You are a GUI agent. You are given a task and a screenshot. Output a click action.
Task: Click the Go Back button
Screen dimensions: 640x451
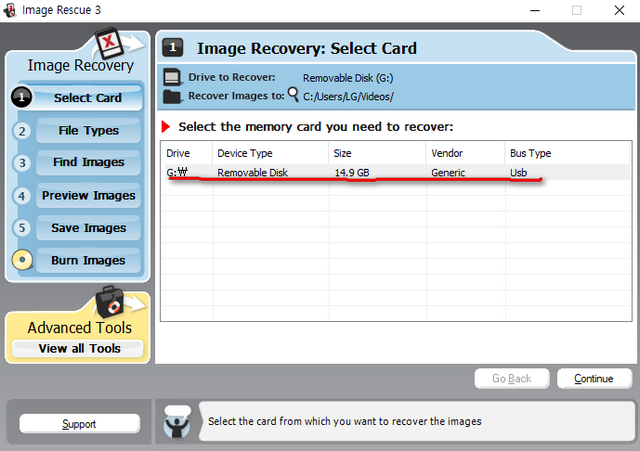tap(511, 379)
